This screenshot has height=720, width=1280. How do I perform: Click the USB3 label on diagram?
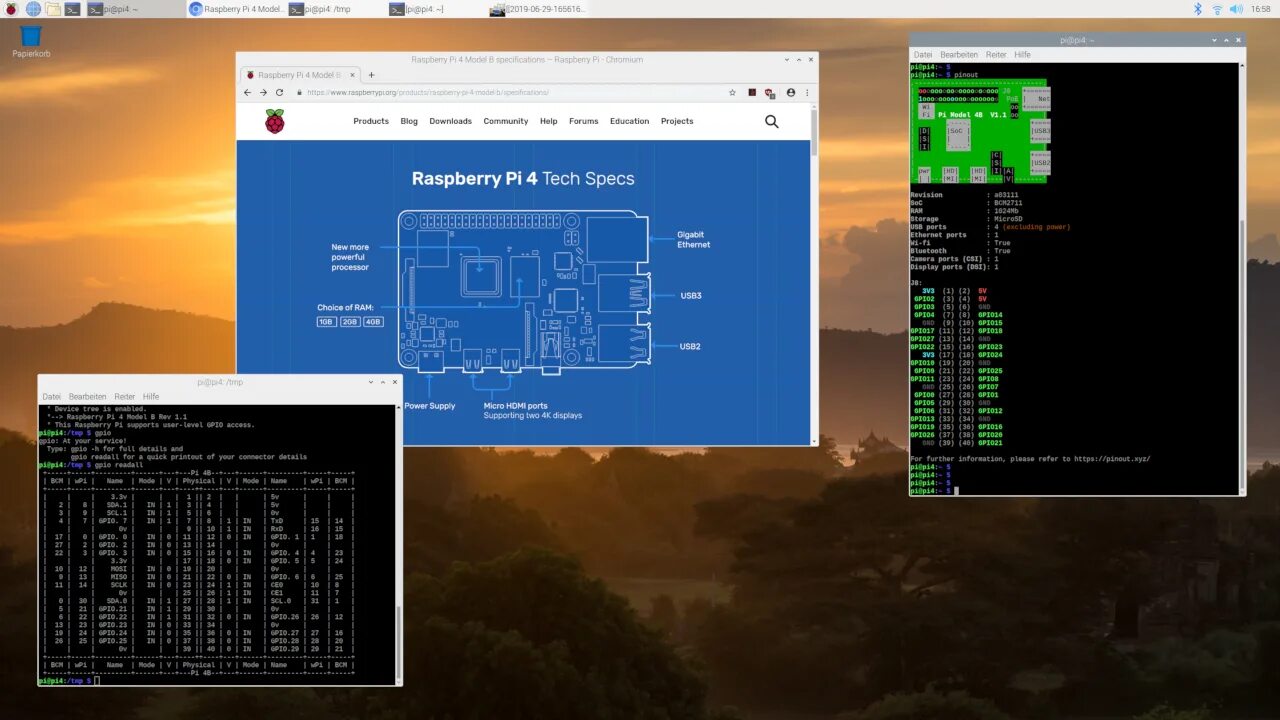point(690,296)
